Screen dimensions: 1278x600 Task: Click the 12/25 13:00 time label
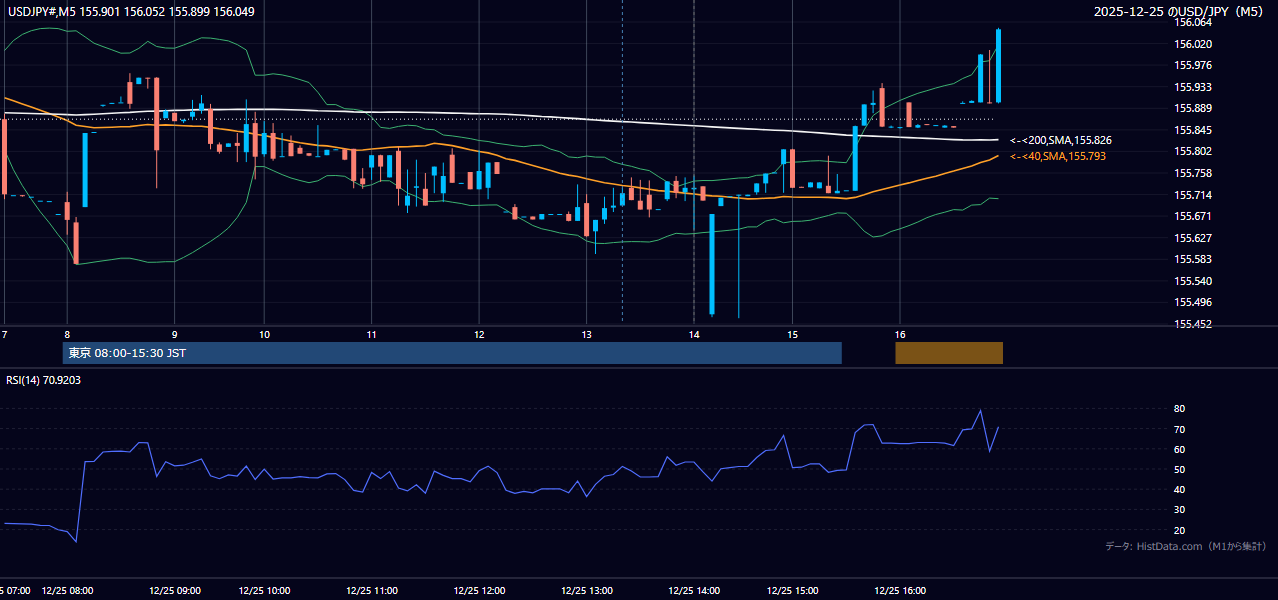pyautogui.click(x=586, y=590)
